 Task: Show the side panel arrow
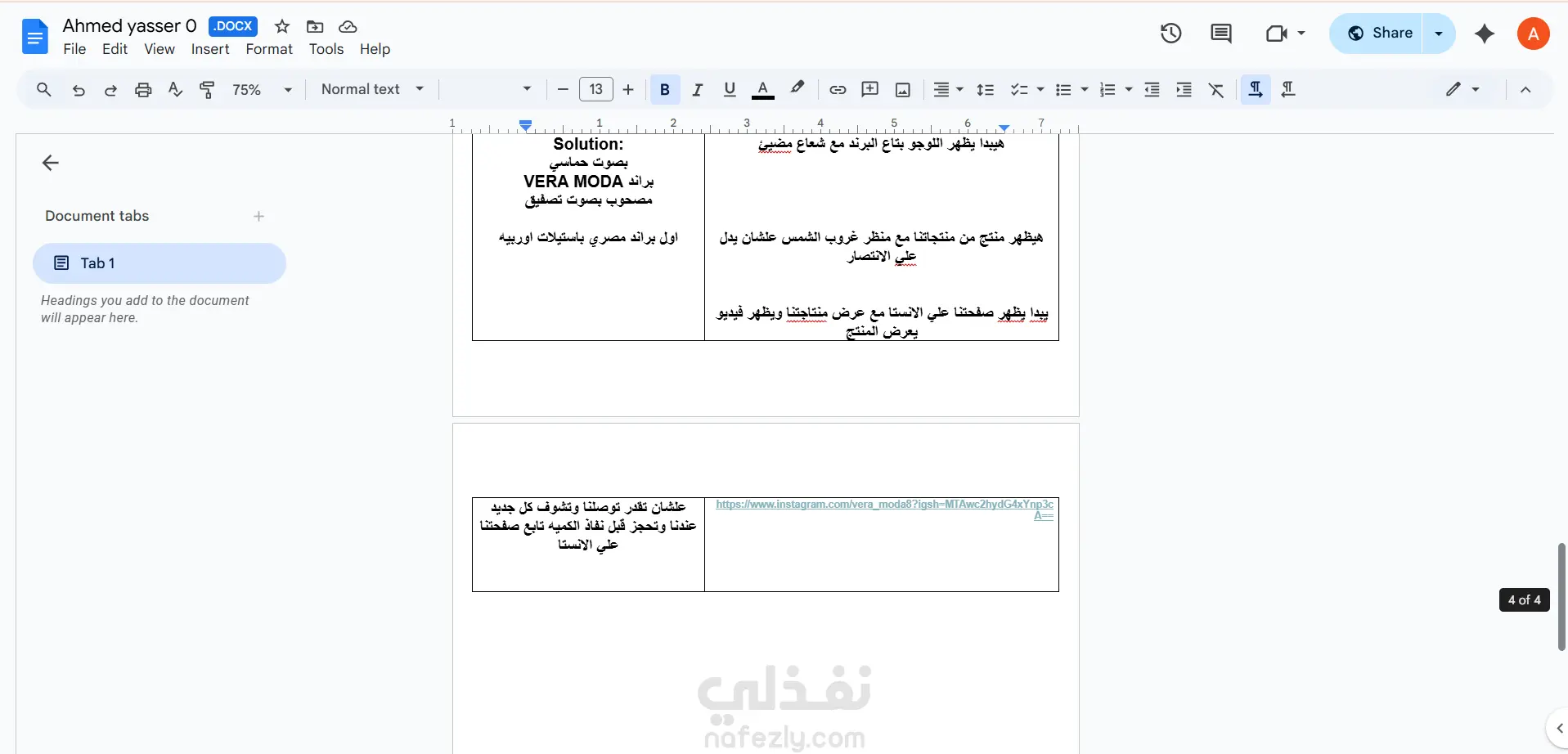click(1559, 728)
